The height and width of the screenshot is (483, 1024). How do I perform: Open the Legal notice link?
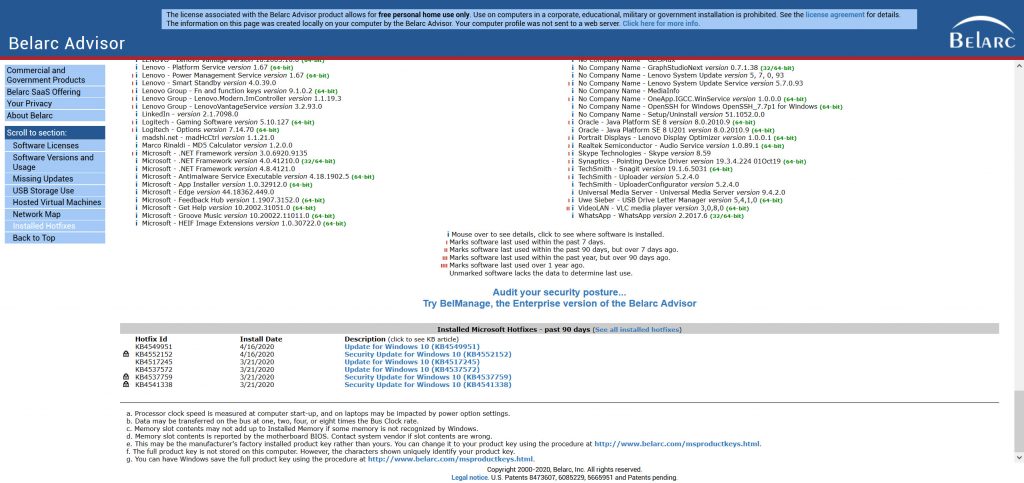click(469, 478)
